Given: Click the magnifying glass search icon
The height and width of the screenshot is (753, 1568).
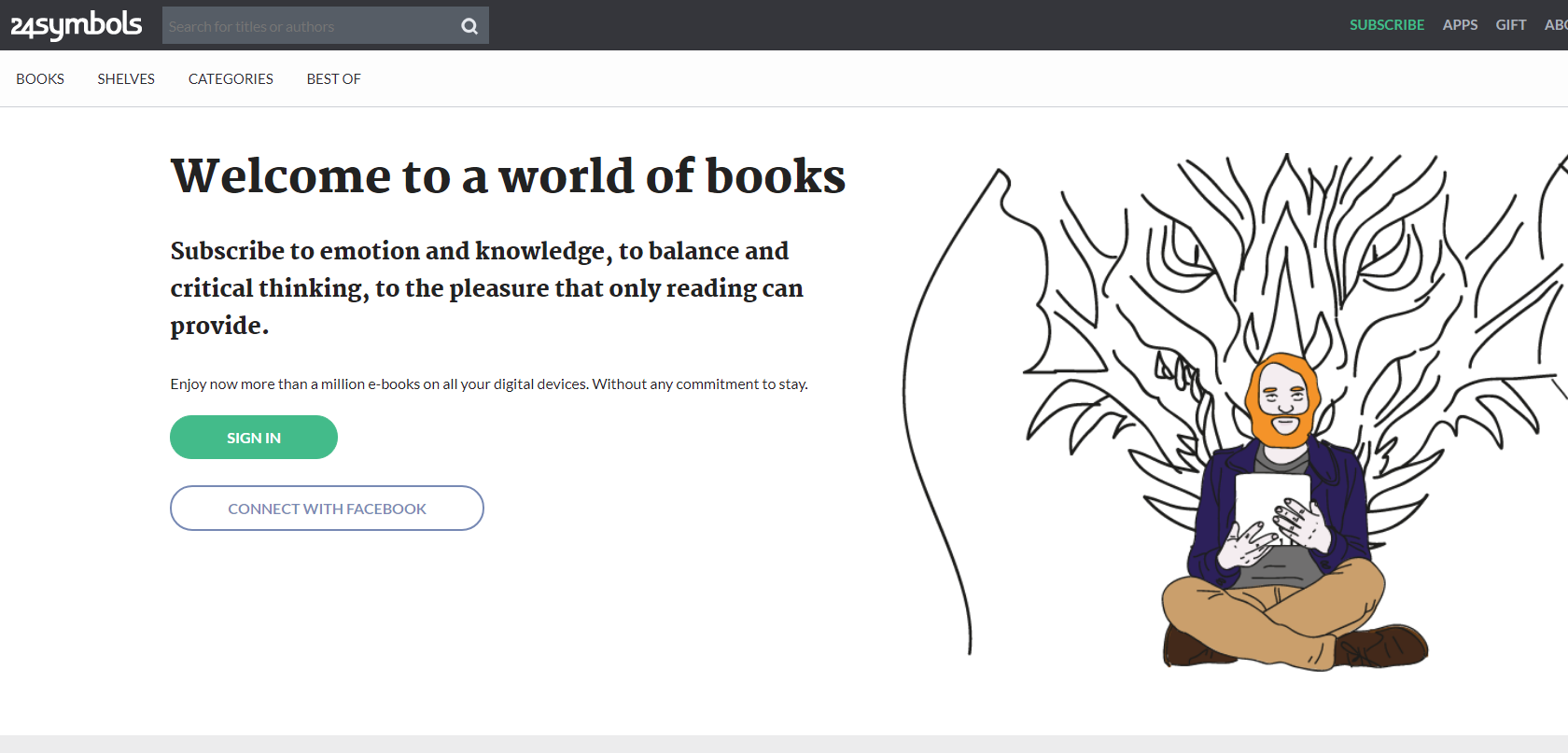Looking at the screenshot, I should (469, 26).
